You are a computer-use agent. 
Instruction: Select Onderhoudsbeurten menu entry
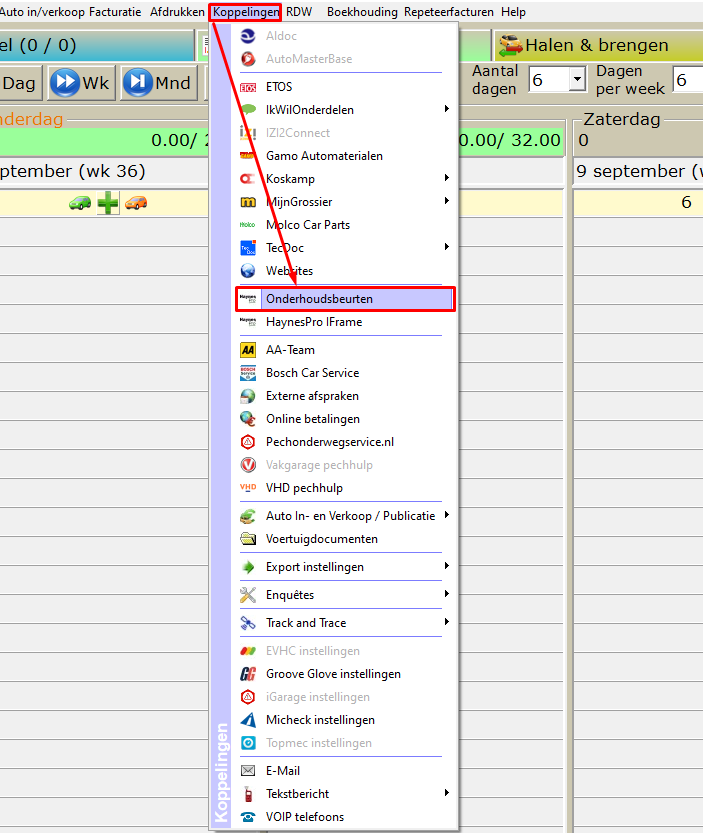pyautogui.click(x=344, y=299)
